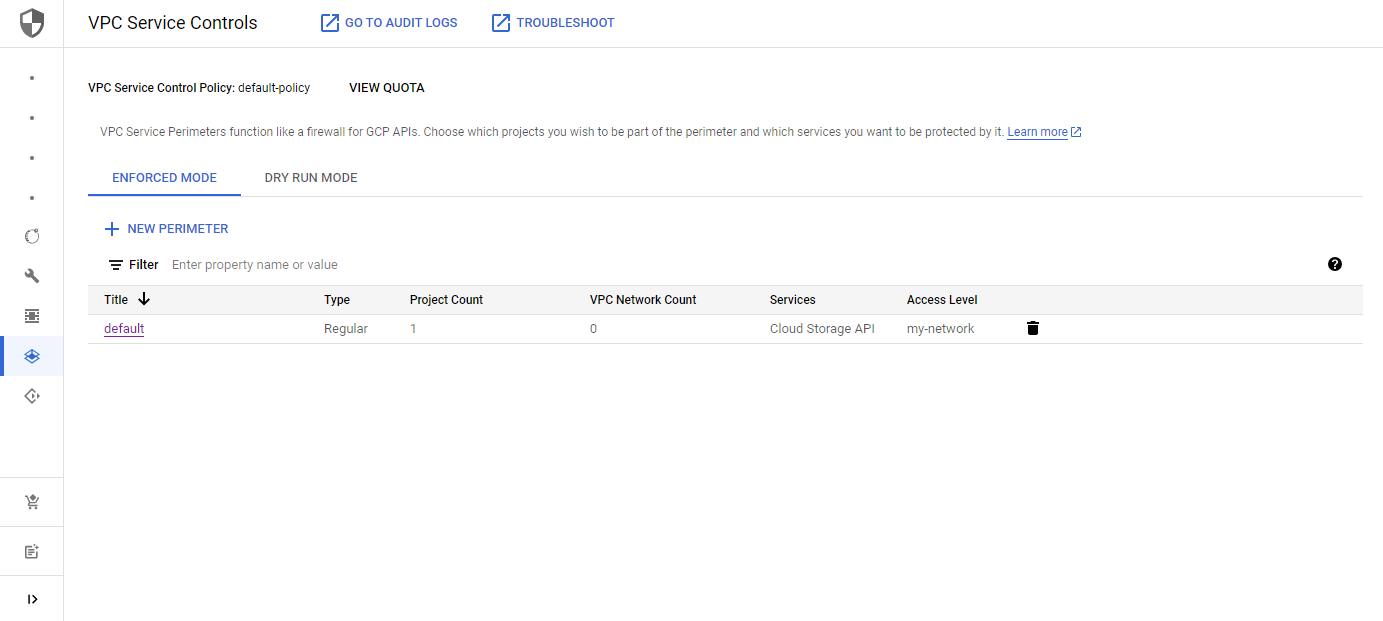Click the VPC Service Controls page title
1383x621 pixels.
click(x=173, y=23)
